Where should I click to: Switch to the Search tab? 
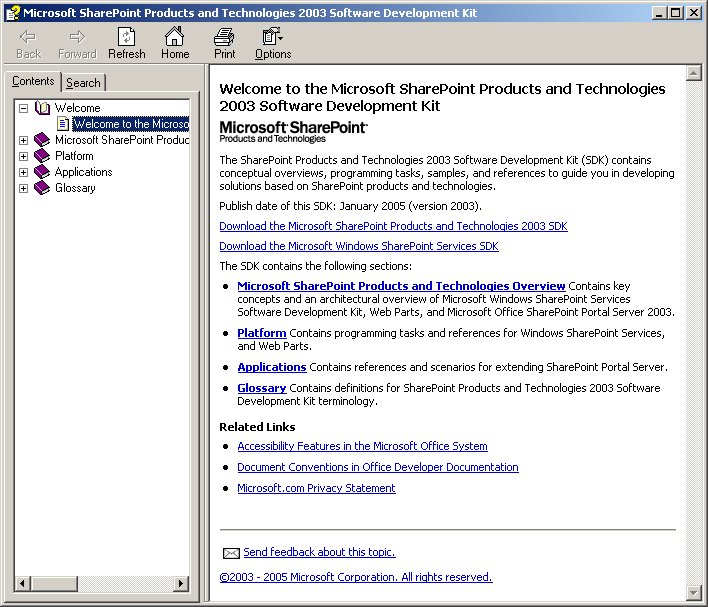83,83
